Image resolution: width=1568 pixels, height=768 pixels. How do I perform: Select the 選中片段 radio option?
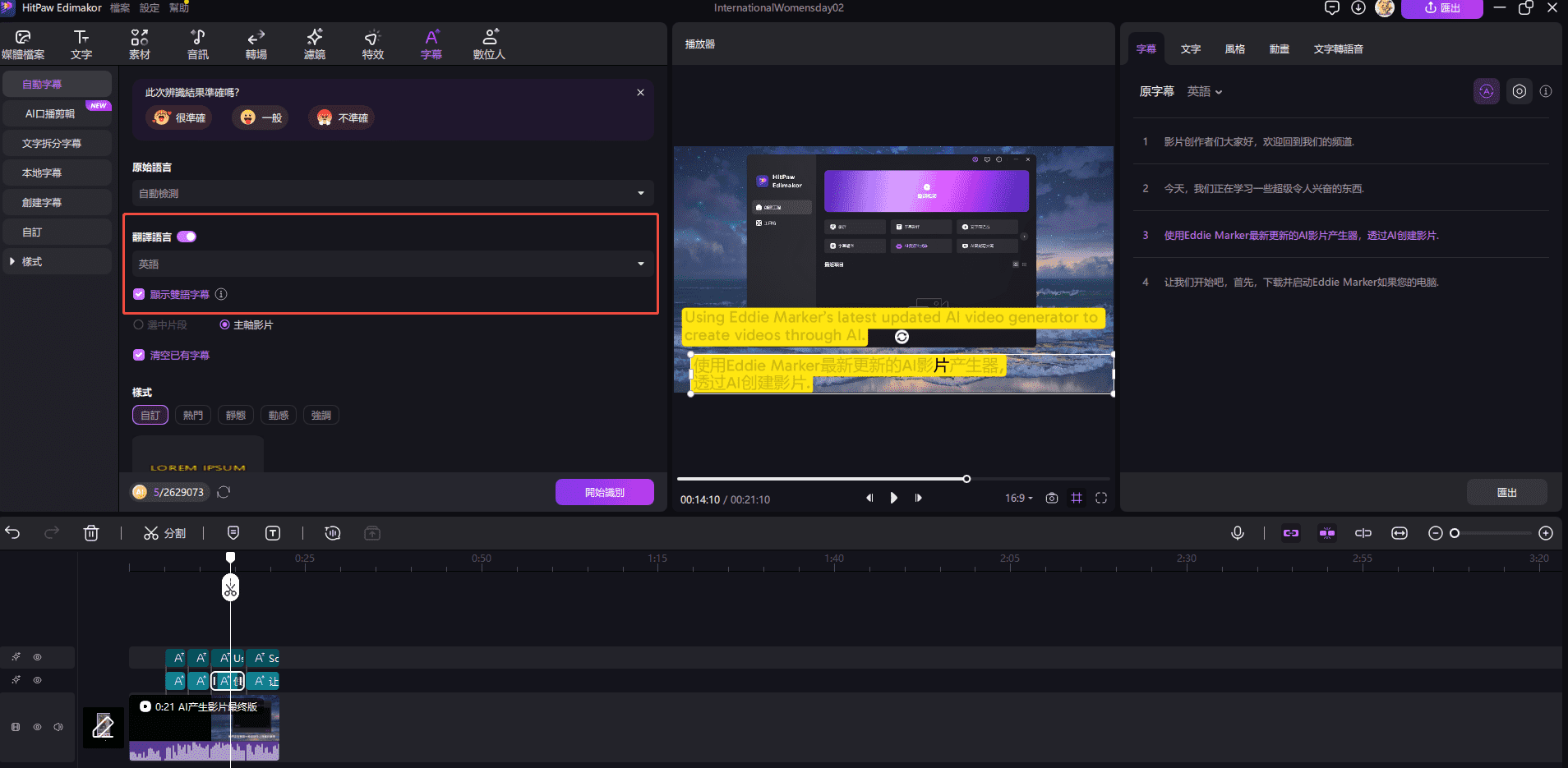[x=139, y=325]
